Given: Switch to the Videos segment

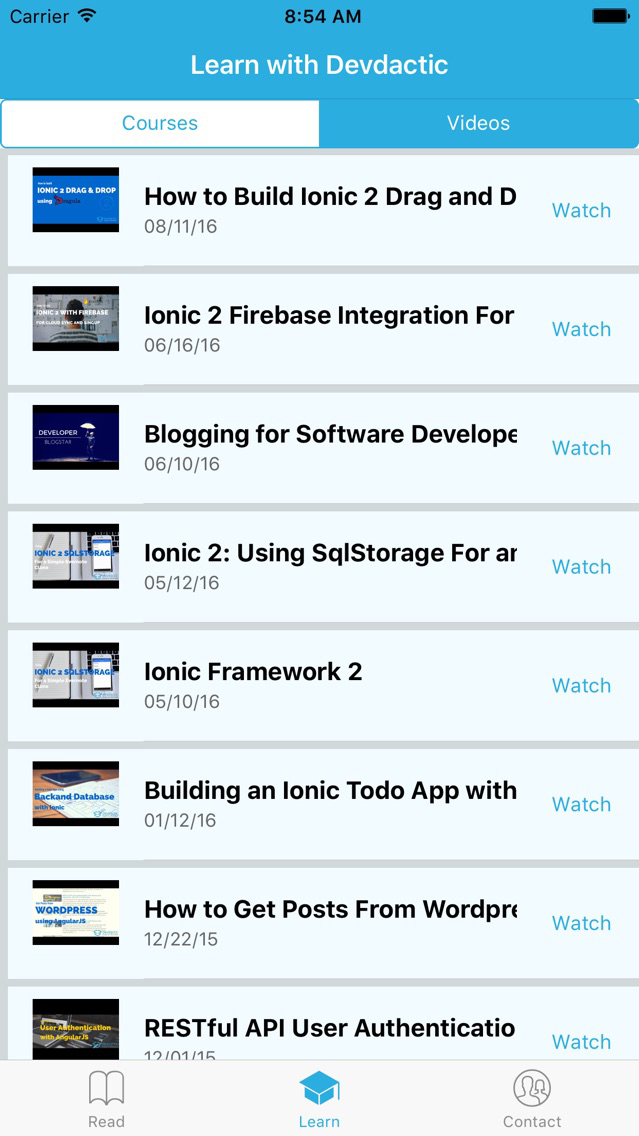Looking at the screenshot, I should coord(478,123).
